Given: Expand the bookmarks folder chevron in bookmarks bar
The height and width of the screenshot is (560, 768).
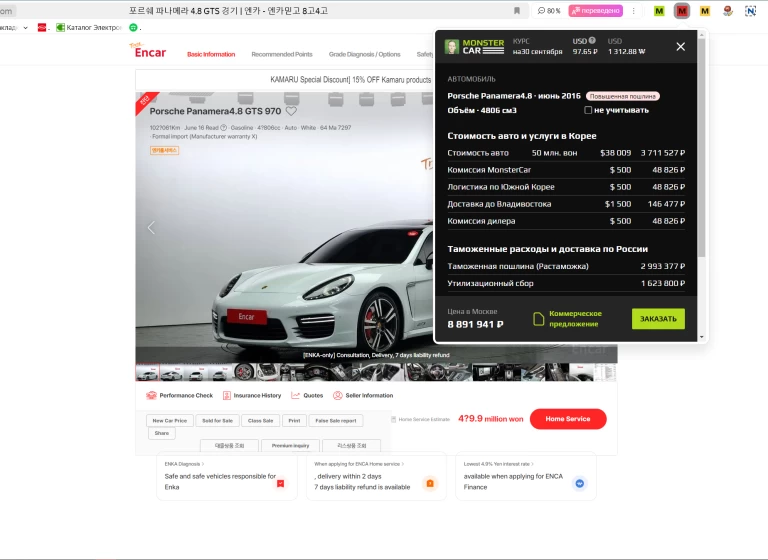Looking at the screenshot, I should [25, 28].
